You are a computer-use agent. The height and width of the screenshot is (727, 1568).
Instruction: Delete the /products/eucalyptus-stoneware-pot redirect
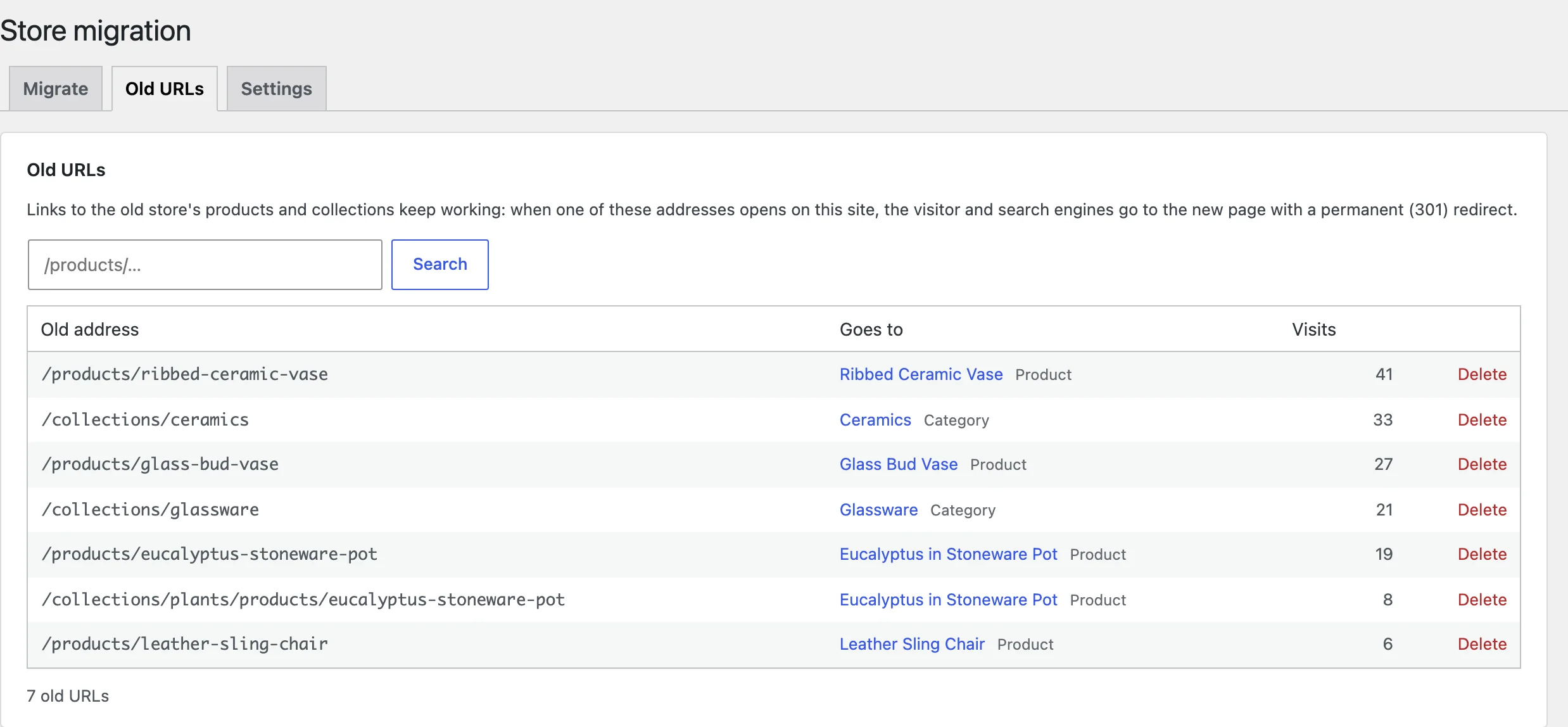click(1482, 554)
